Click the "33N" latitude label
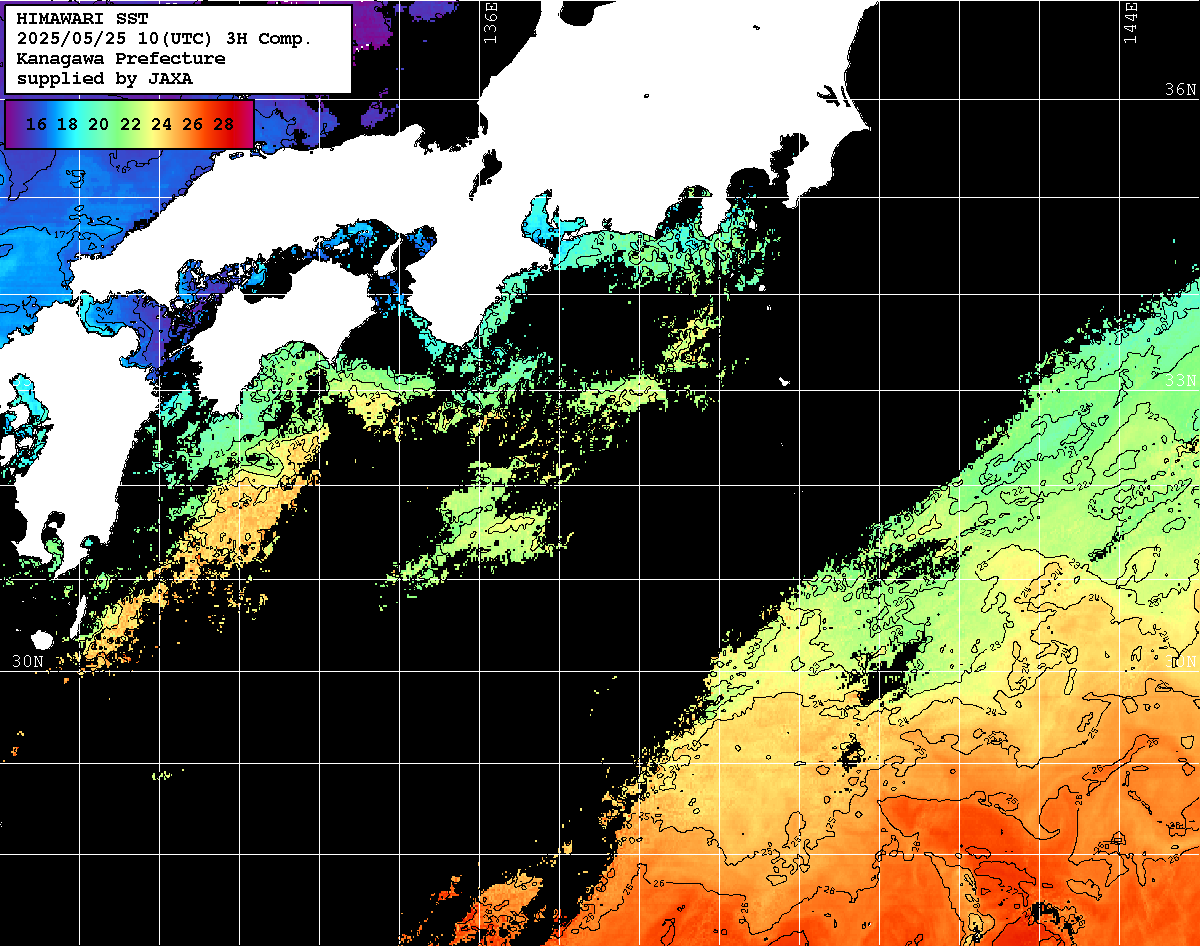This screenshot has height=946, width=1200. pyautogui.click(x=1181, y=380)
